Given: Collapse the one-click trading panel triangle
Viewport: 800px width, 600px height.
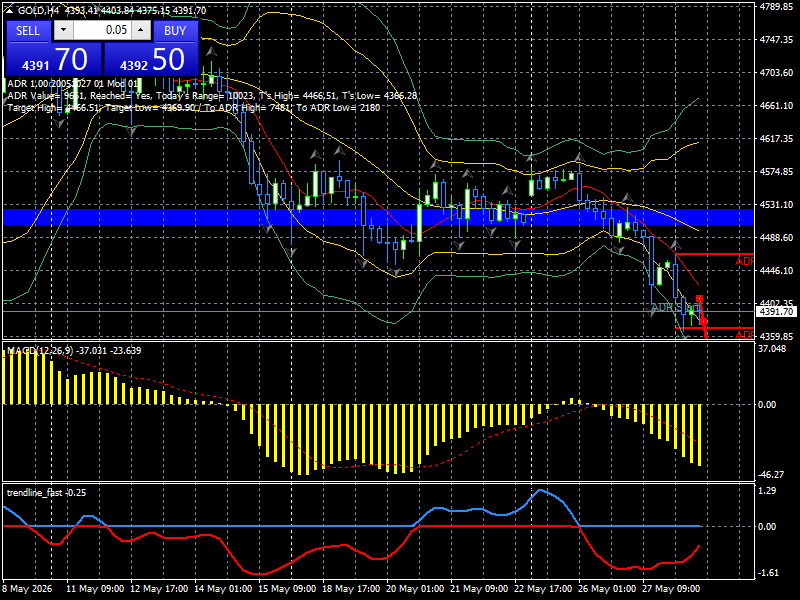Looking at the screenshot, I should (x=9, y=10).
